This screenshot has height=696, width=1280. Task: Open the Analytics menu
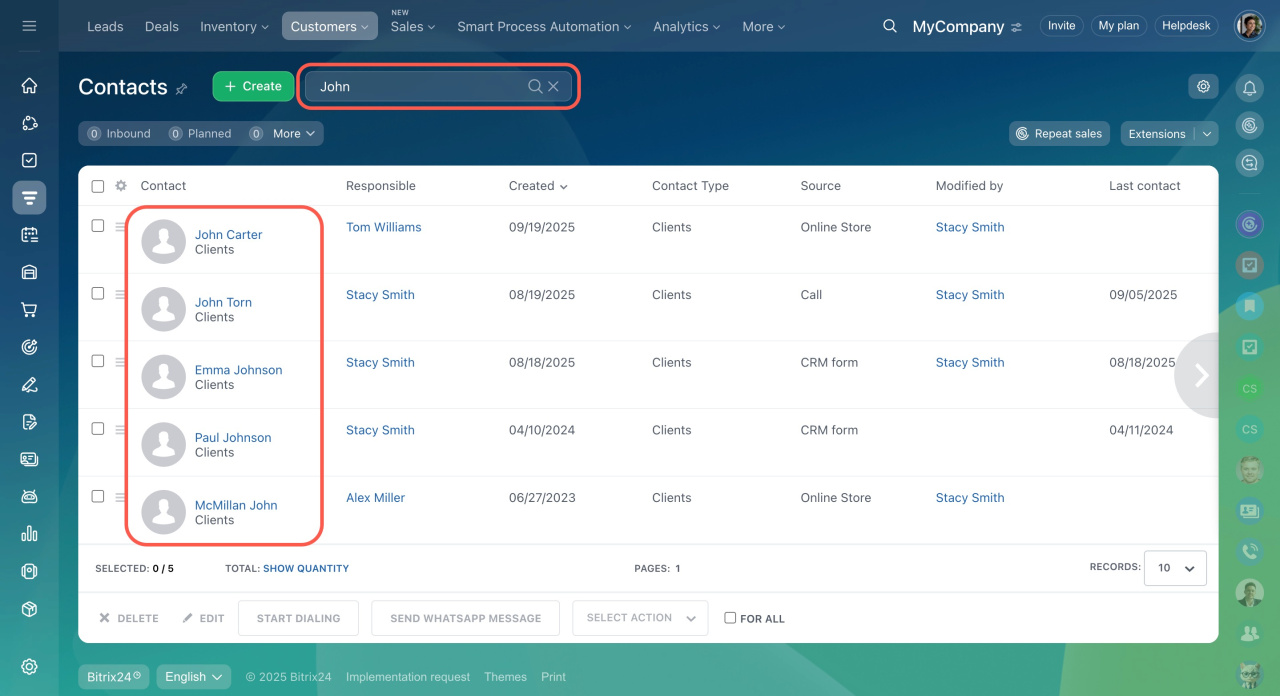tap(687, 27)
